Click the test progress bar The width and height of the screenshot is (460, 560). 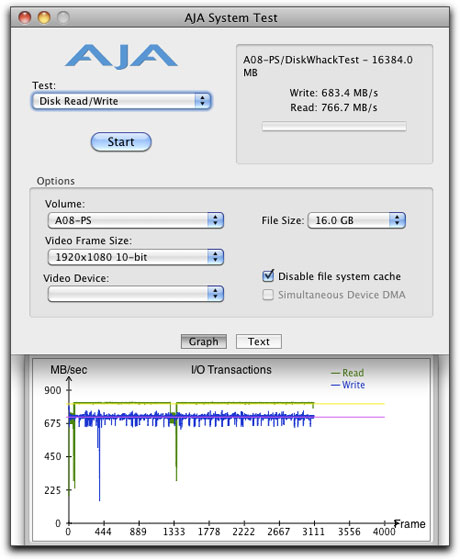tap(334, 126)
